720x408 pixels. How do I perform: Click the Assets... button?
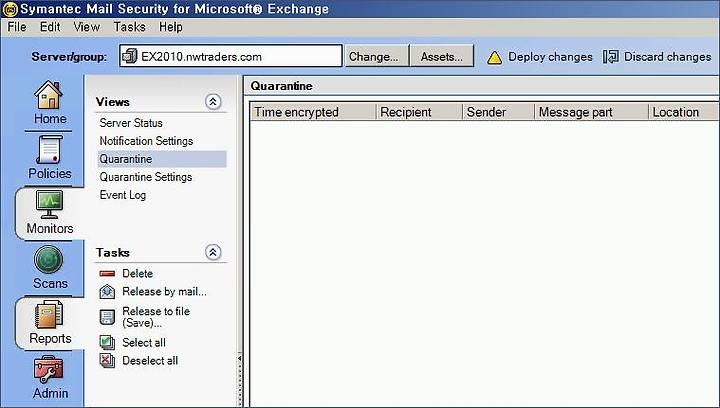pyautogui.click(x=442, y=56)
